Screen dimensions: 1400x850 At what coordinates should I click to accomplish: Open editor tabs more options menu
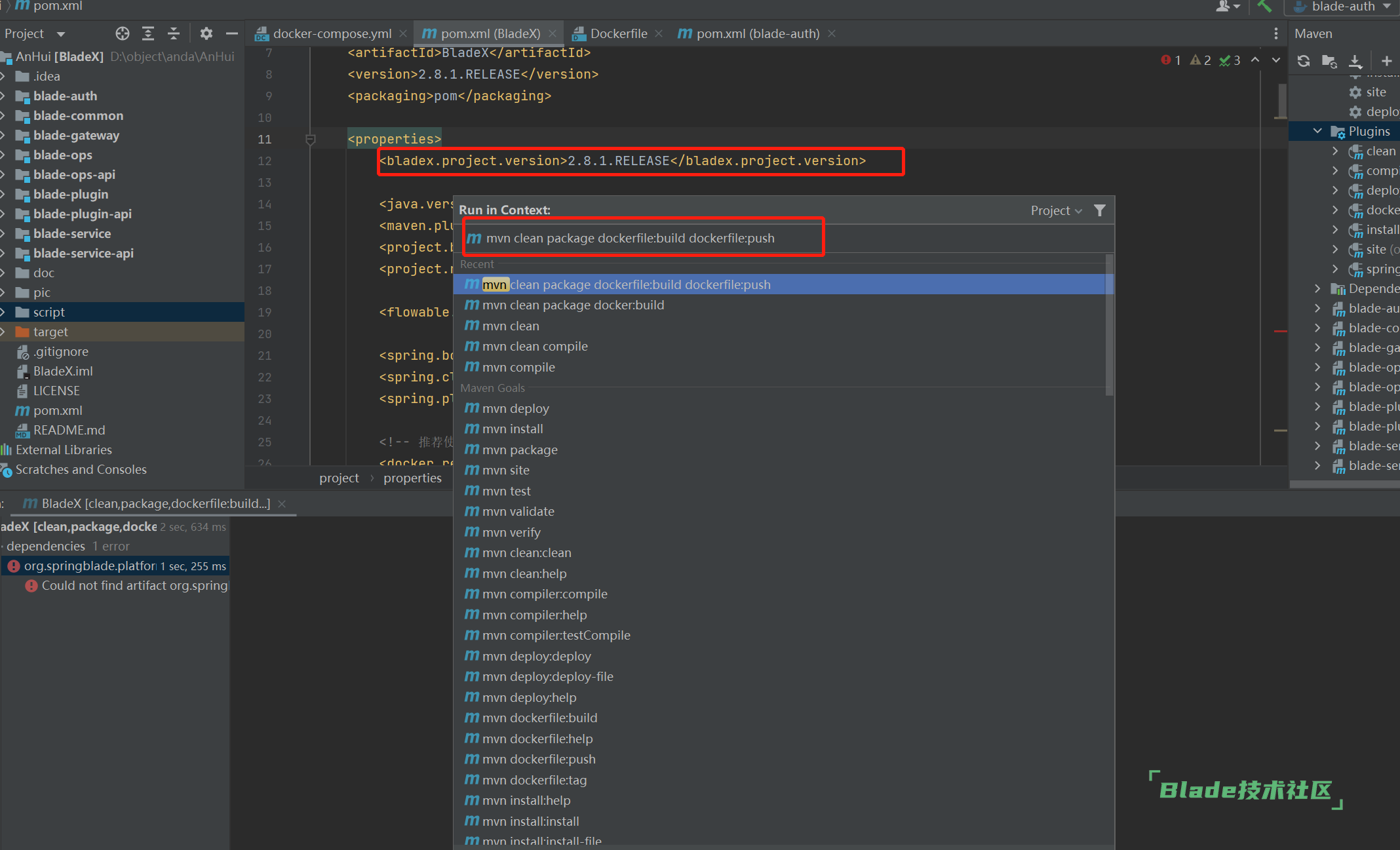tap(1275, 33)
